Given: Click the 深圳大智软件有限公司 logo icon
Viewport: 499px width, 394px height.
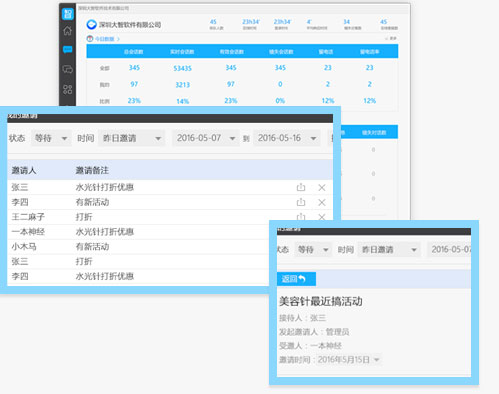Looking at the screenshot, I should click(91, 24).
